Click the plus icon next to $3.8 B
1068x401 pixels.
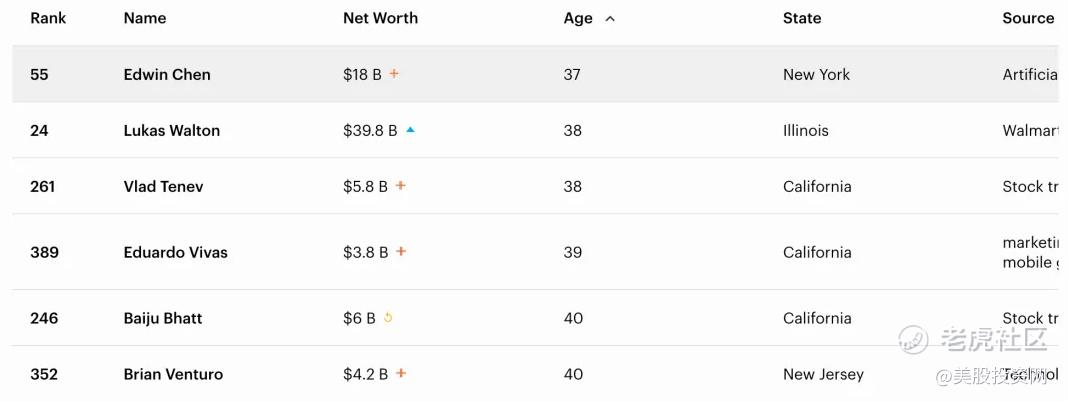pyautogui.click(x=401, y=252)
